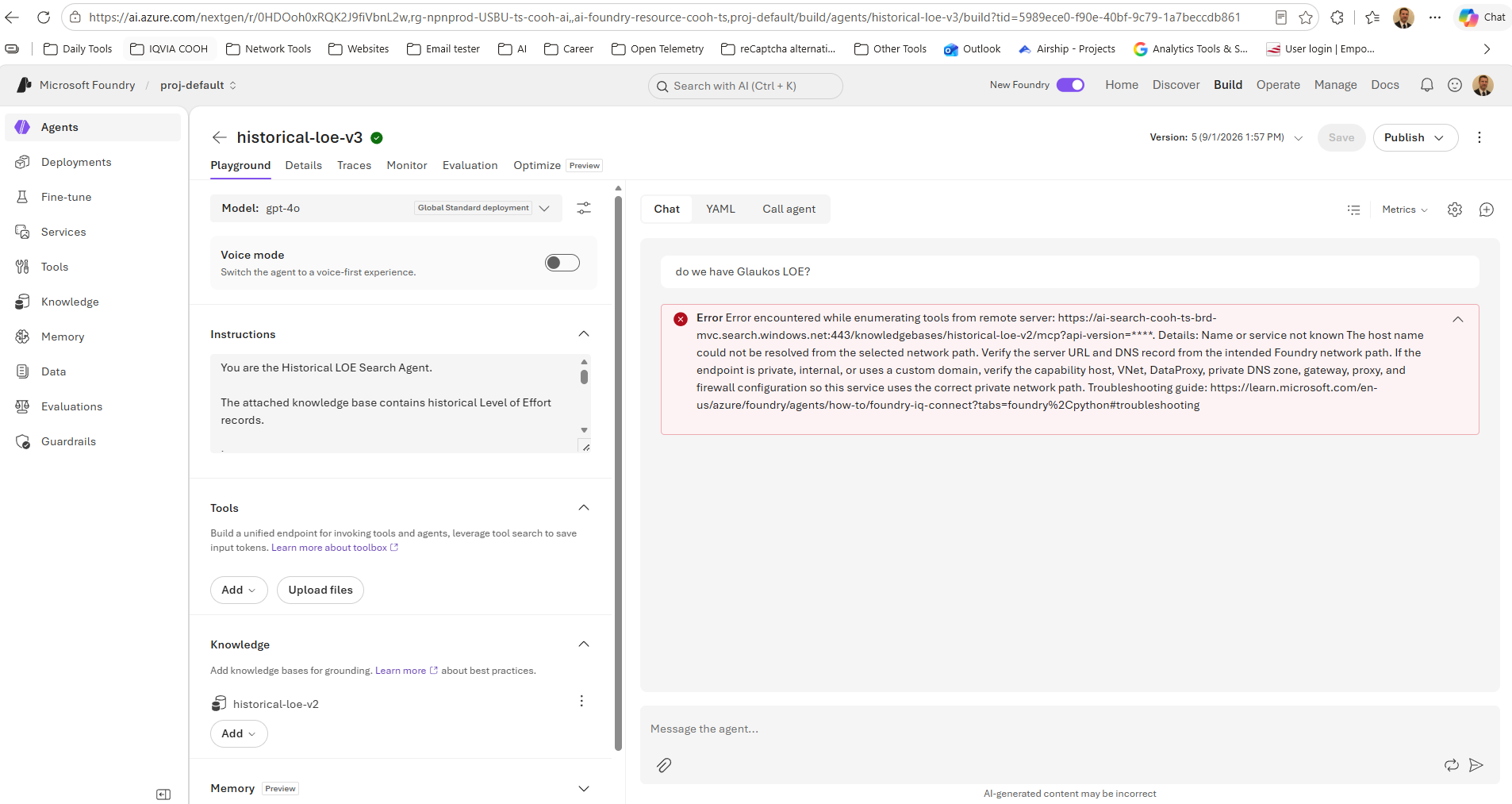The height and width of the screenshot is (804, 1512).
Task: Go to Operate in top navigation
Action: 1278,85
